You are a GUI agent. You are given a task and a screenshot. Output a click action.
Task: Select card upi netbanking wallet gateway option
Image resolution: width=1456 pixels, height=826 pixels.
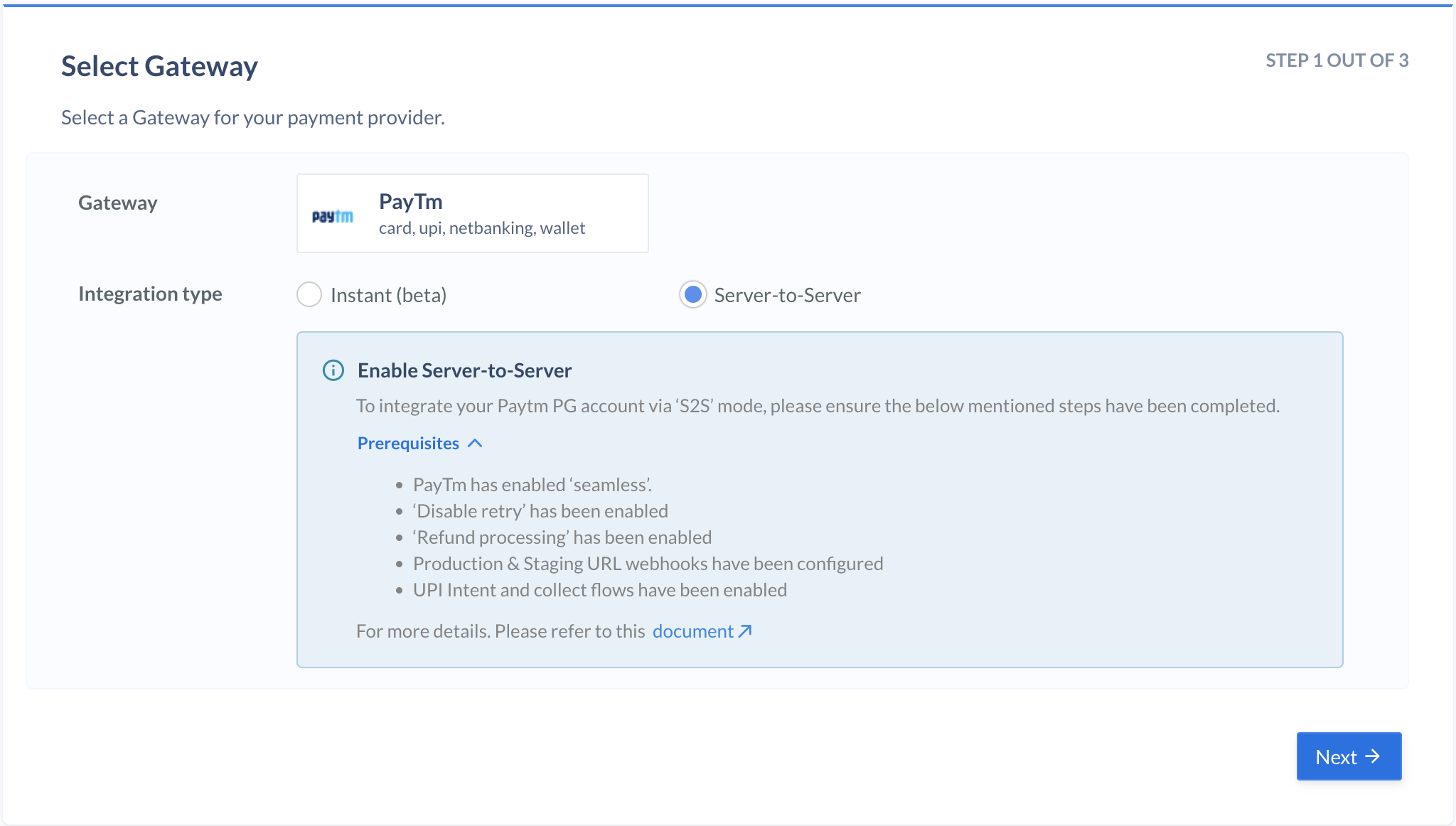click(x=473, y=213)
